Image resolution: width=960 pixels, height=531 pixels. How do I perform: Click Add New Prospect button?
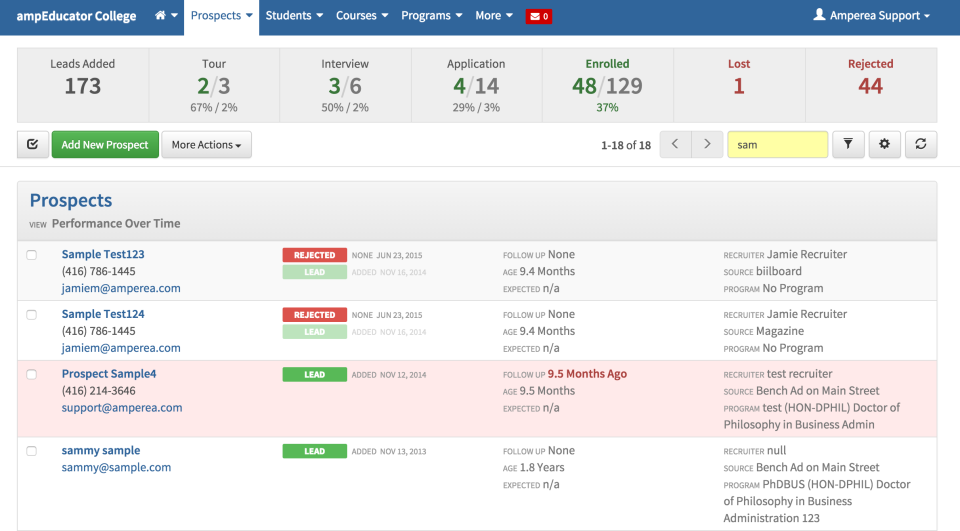point(105,145)
